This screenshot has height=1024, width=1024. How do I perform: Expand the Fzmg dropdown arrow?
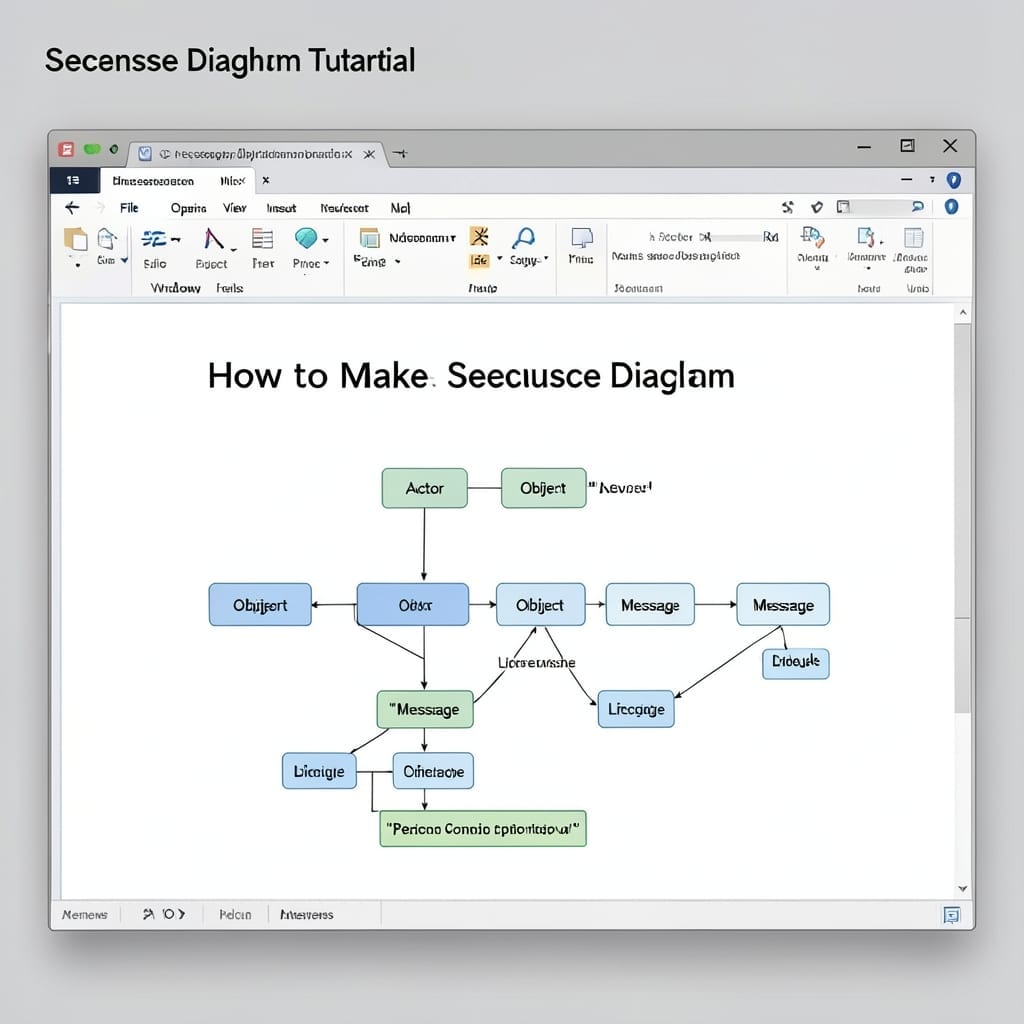(x=397, y=262)
